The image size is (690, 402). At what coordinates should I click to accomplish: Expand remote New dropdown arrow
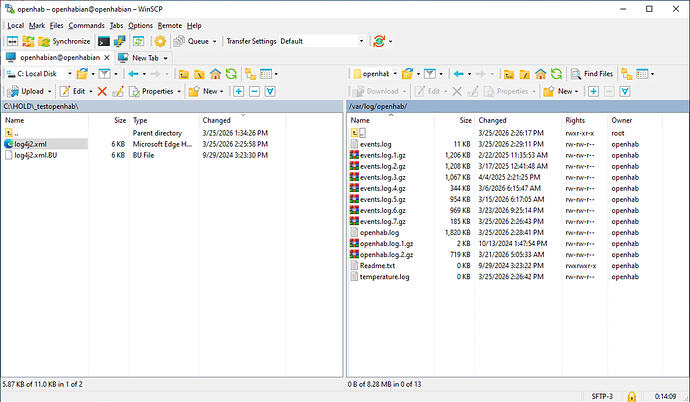pos(576,91)
